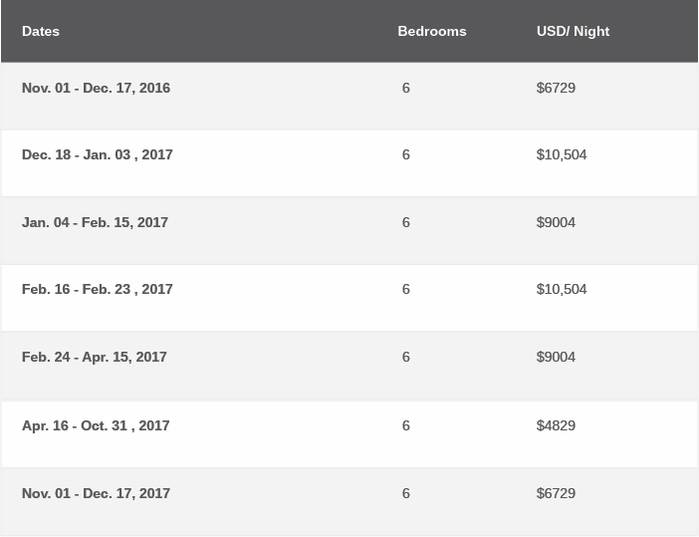Select the Apr. 16 - Oct. 31, 2017 date range
The width and height of the screenshot is (699, 537).
click(95, 426)
